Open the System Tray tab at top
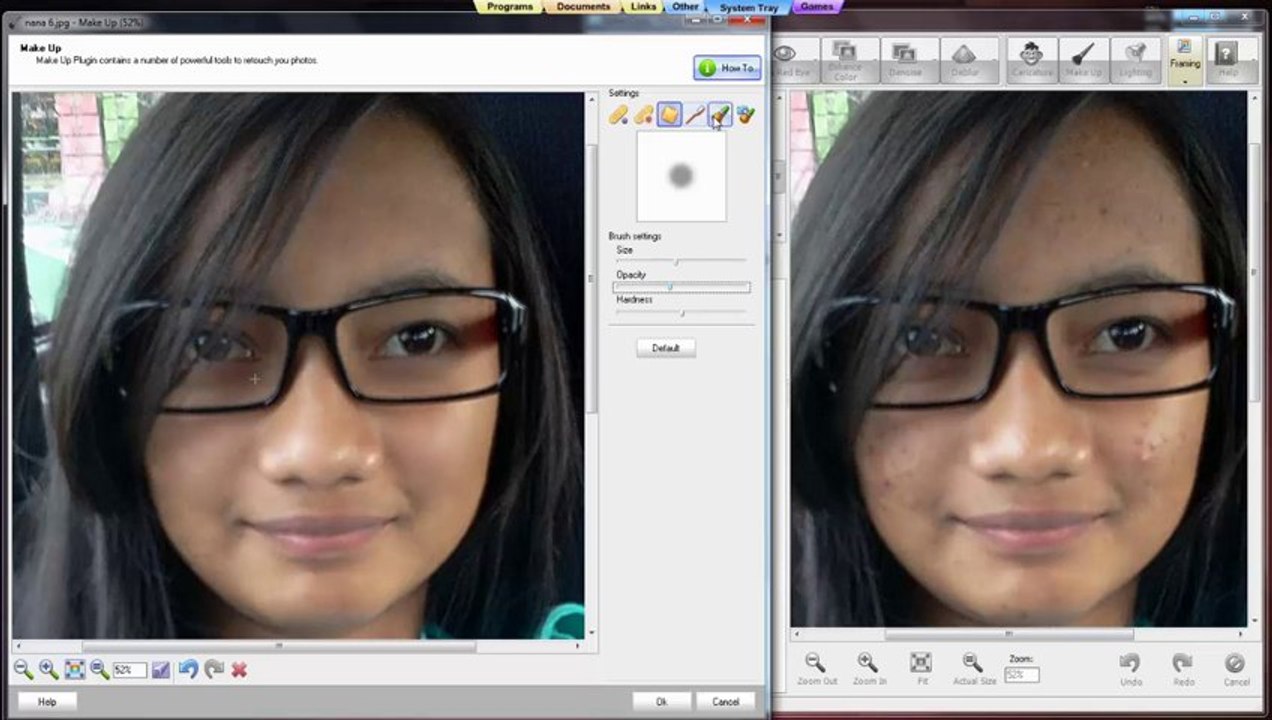1272x720 pixels. click(748, 7)
